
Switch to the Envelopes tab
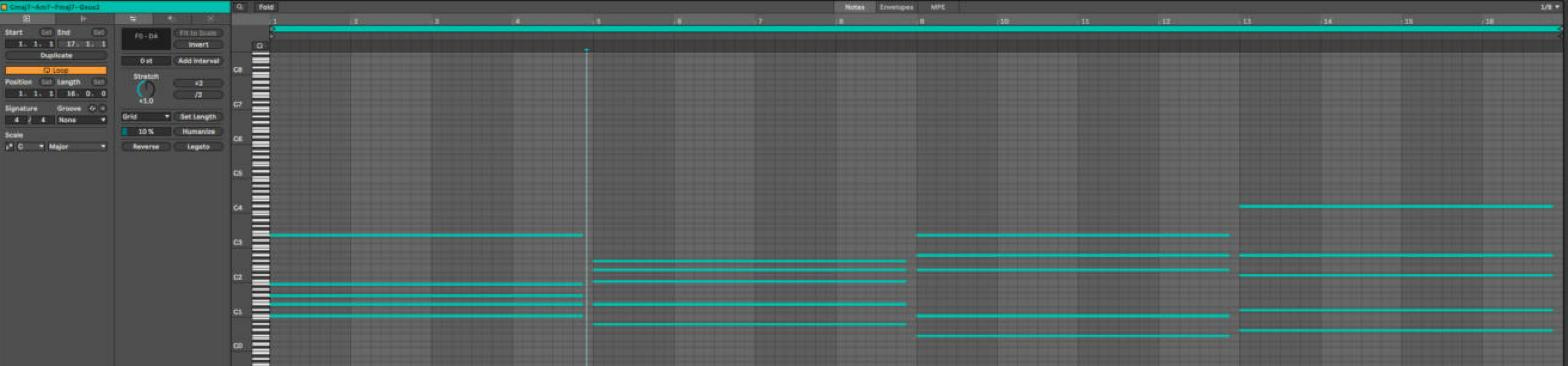point(896,7)
